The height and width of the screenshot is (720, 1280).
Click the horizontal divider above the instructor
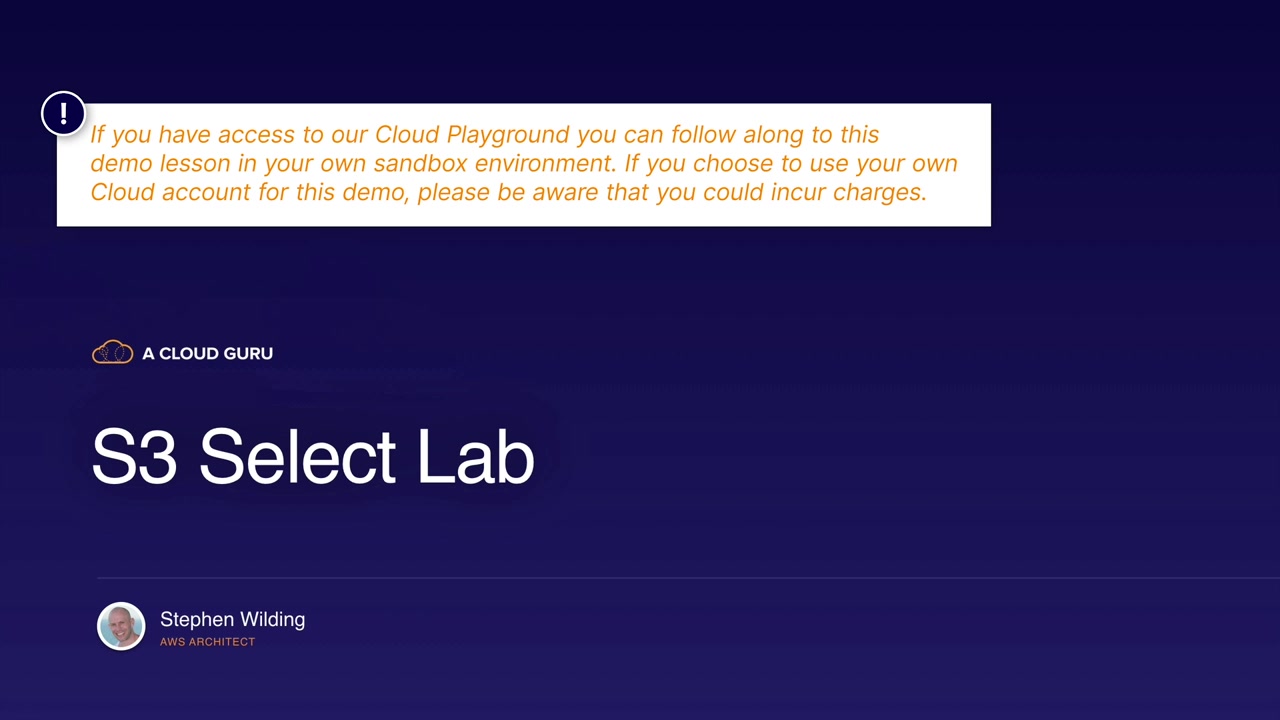click(688, 578)
